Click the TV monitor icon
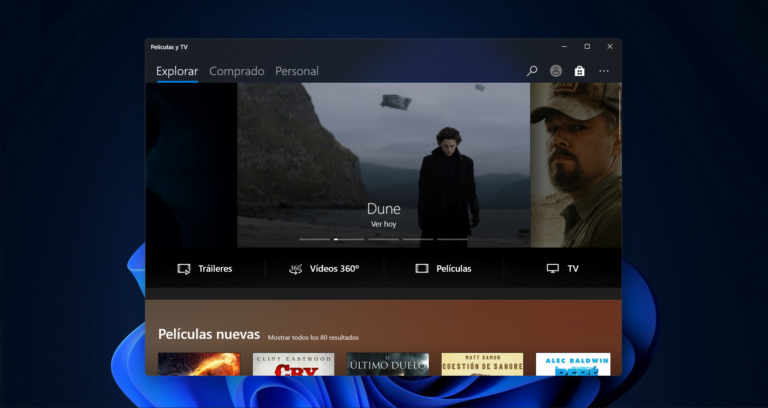Image resolution: width=768 pixels, height=408 pixels. 552,268
